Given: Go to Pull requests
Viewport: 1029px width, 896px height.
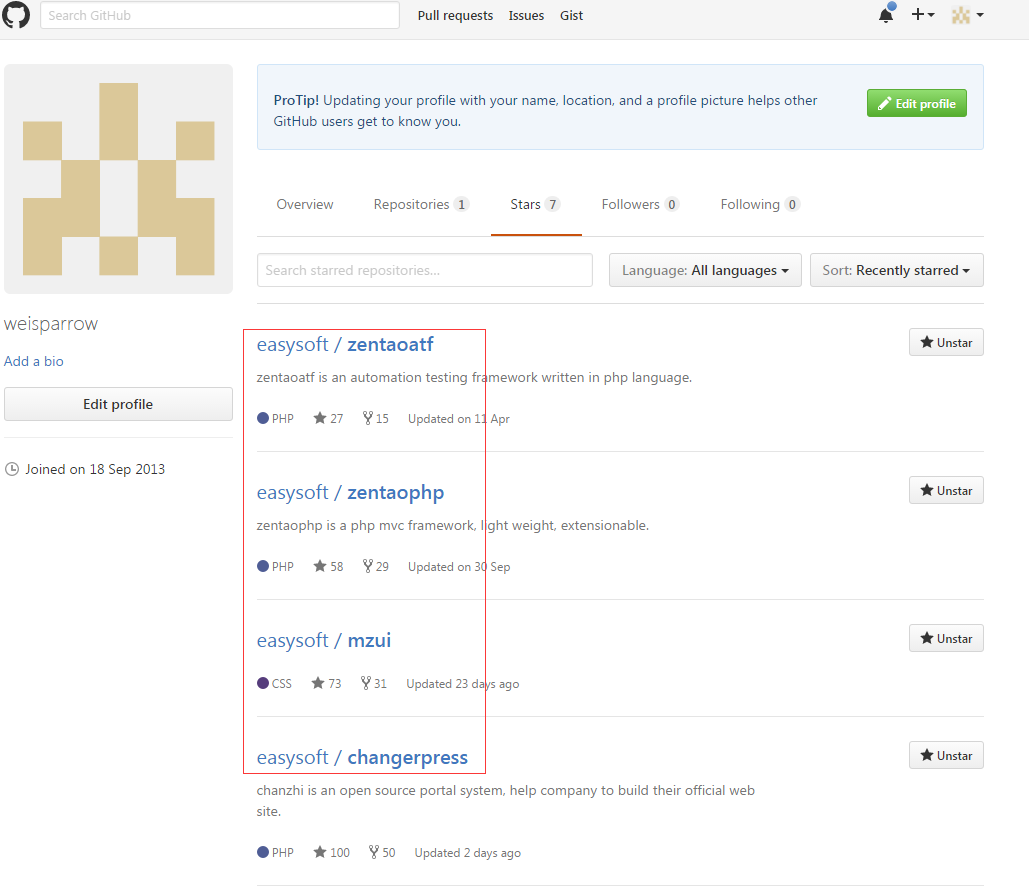Looking at the screenshot, I should point(455,15).
